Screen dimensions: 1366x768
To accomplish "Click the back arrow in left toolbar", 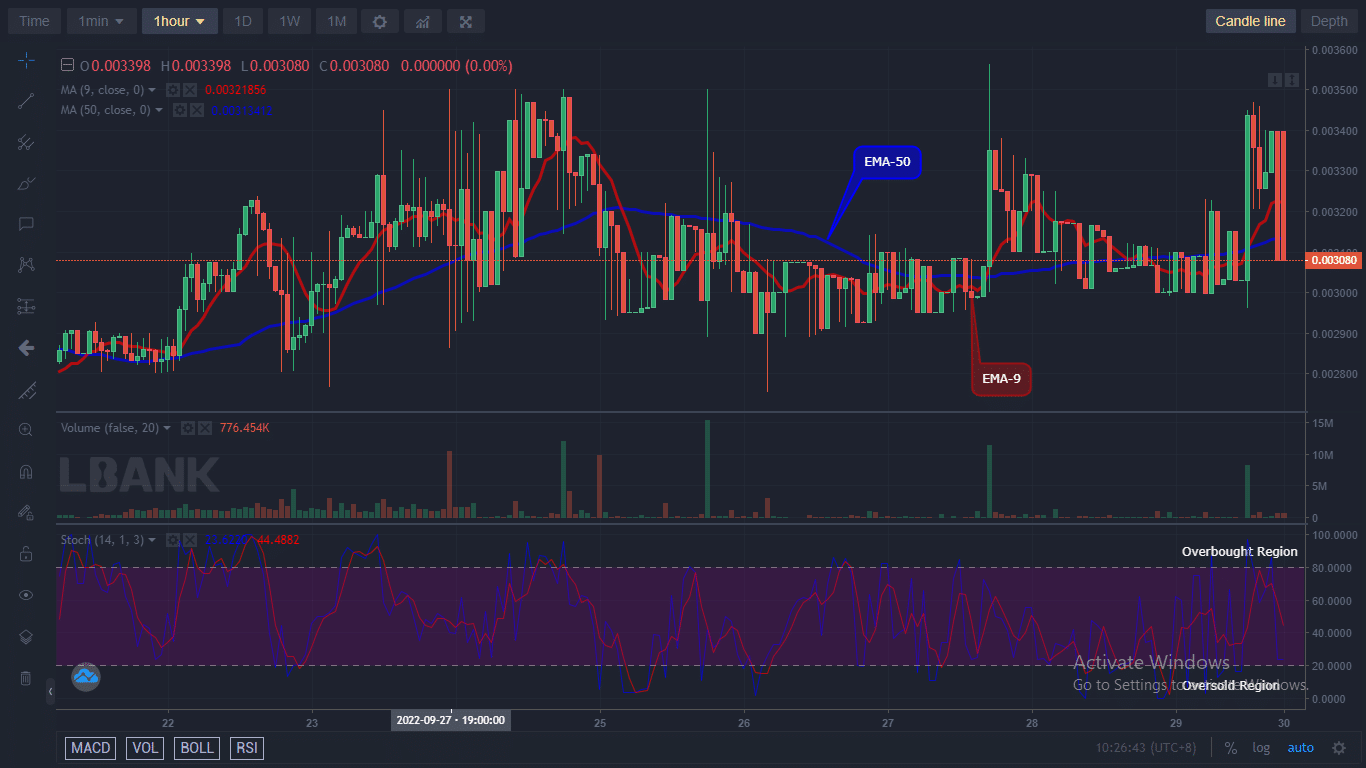I will pyautogui.click(x=26, y=348).
